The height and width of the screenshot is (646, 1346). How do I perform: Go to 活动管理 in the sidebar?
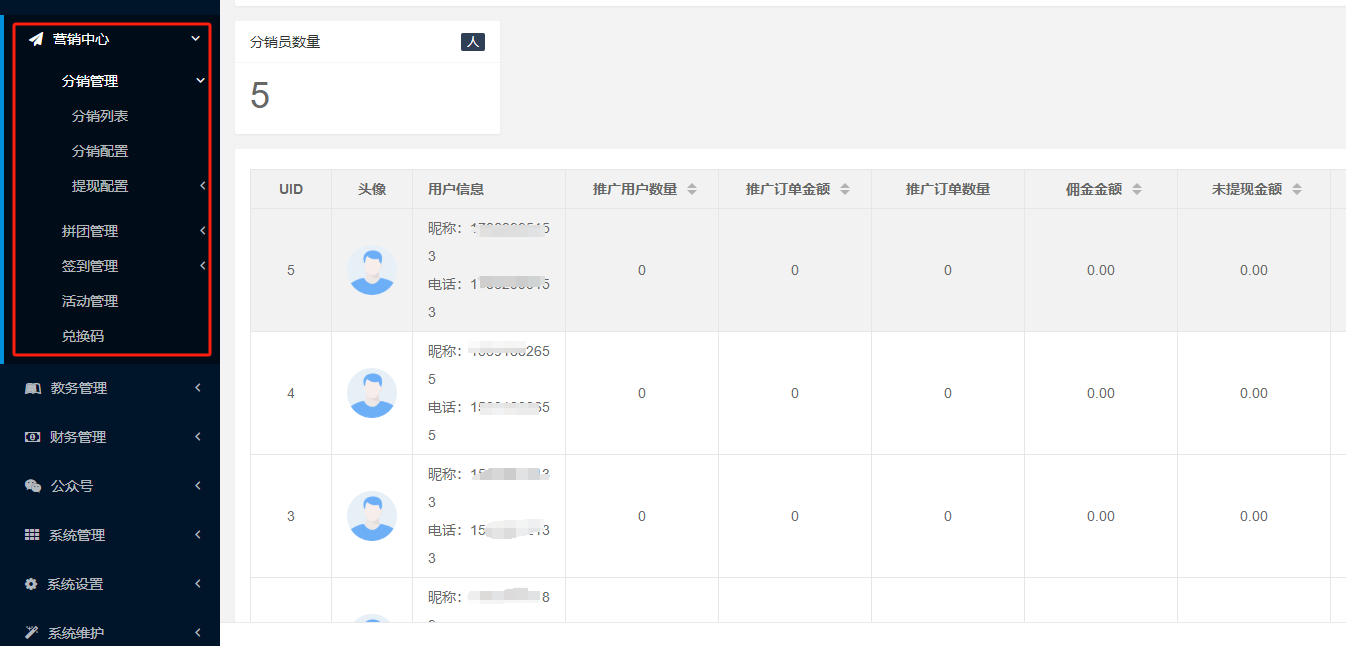pyautogui.click(x=90, y=301)
